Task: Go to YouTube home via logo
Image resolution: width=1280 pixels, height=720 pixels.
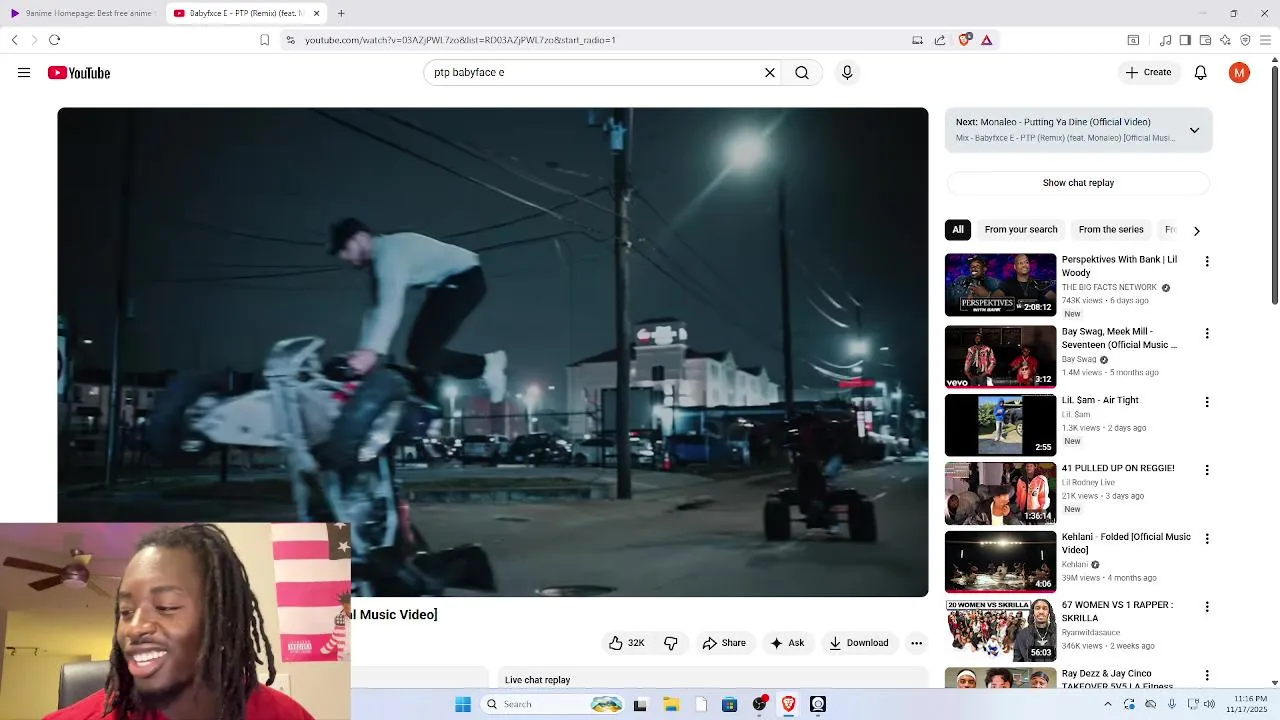Action: coord(79,73)
